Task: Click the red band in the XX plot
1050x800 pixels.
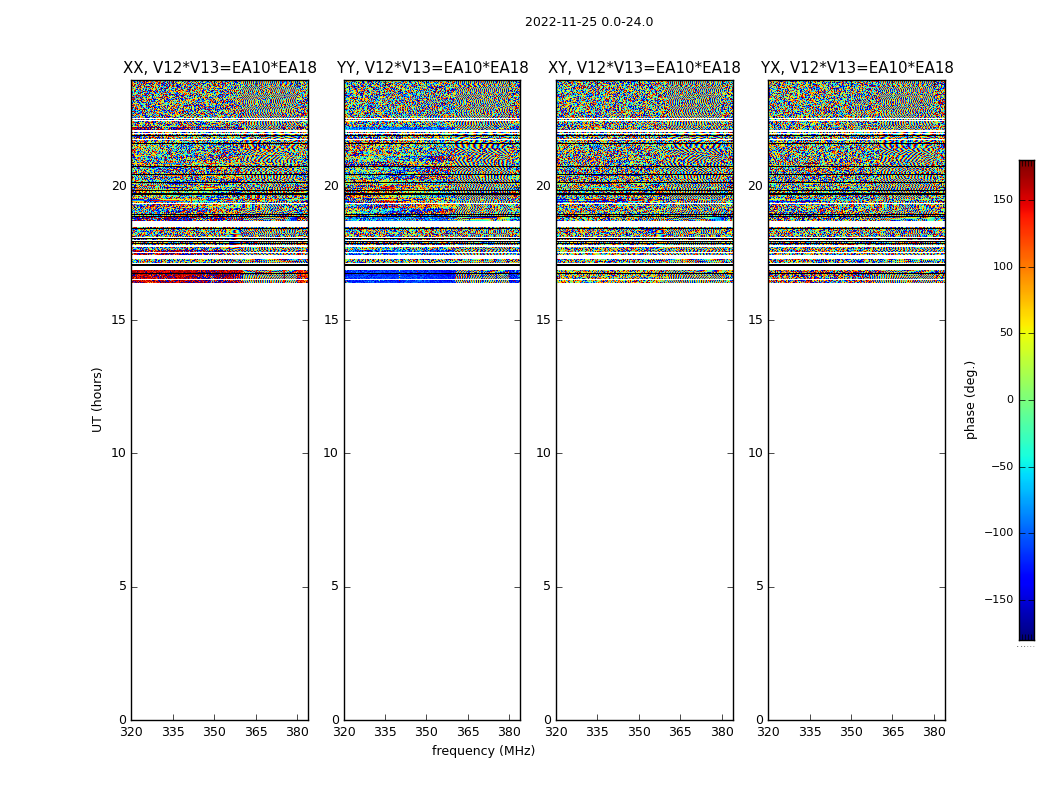Action: click(187, 276)
